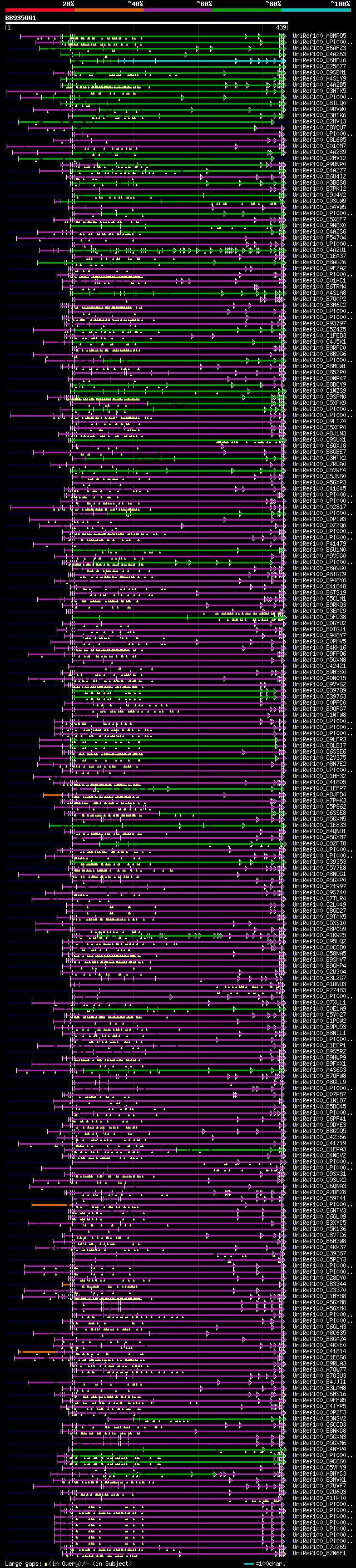Select UniRef100_P93797 label
Viewport: 356px width, 1568px height.
(319, 323)
